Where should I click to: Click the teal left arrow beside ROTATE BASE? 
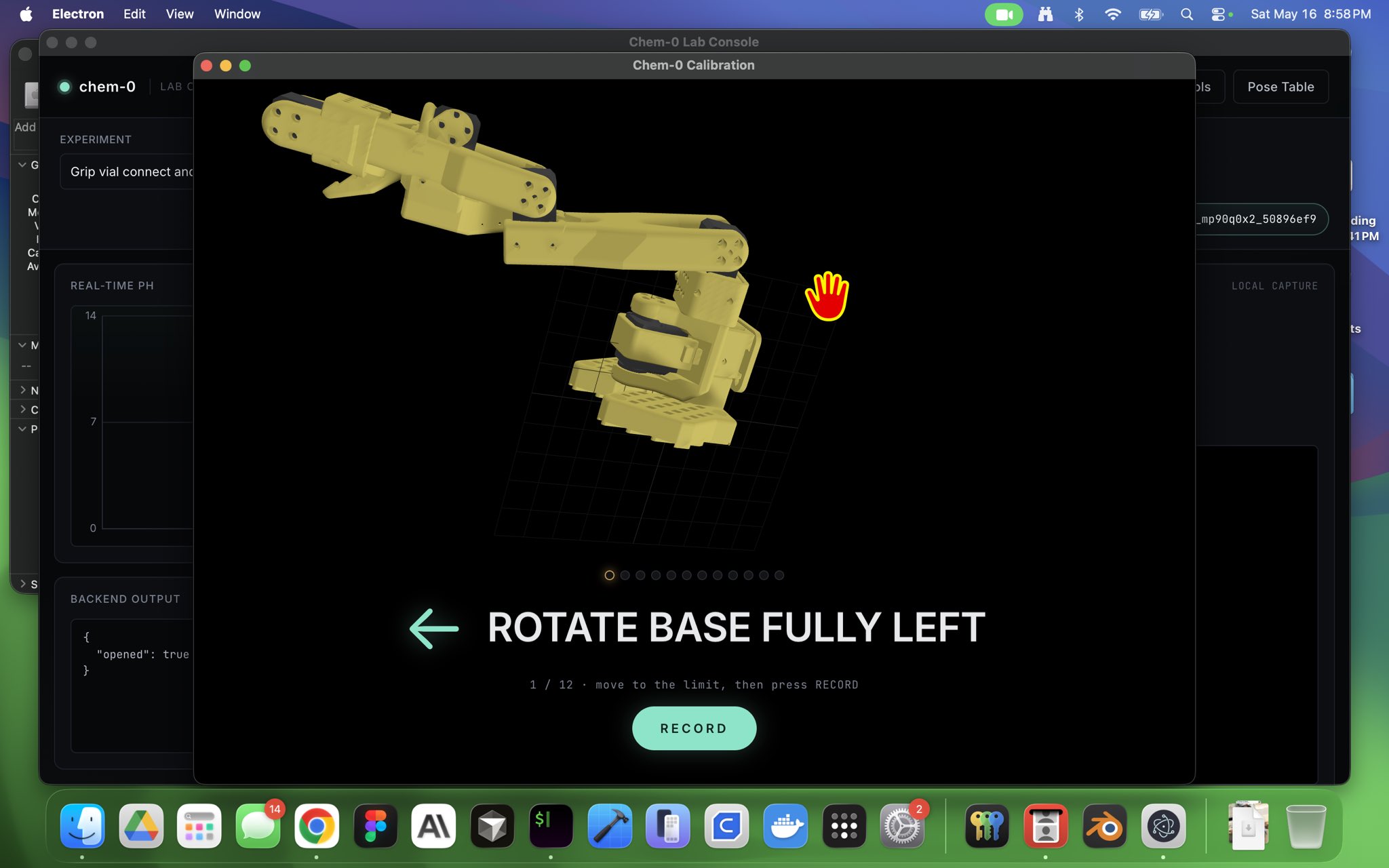pyautogui.click(x=434, y=629)
